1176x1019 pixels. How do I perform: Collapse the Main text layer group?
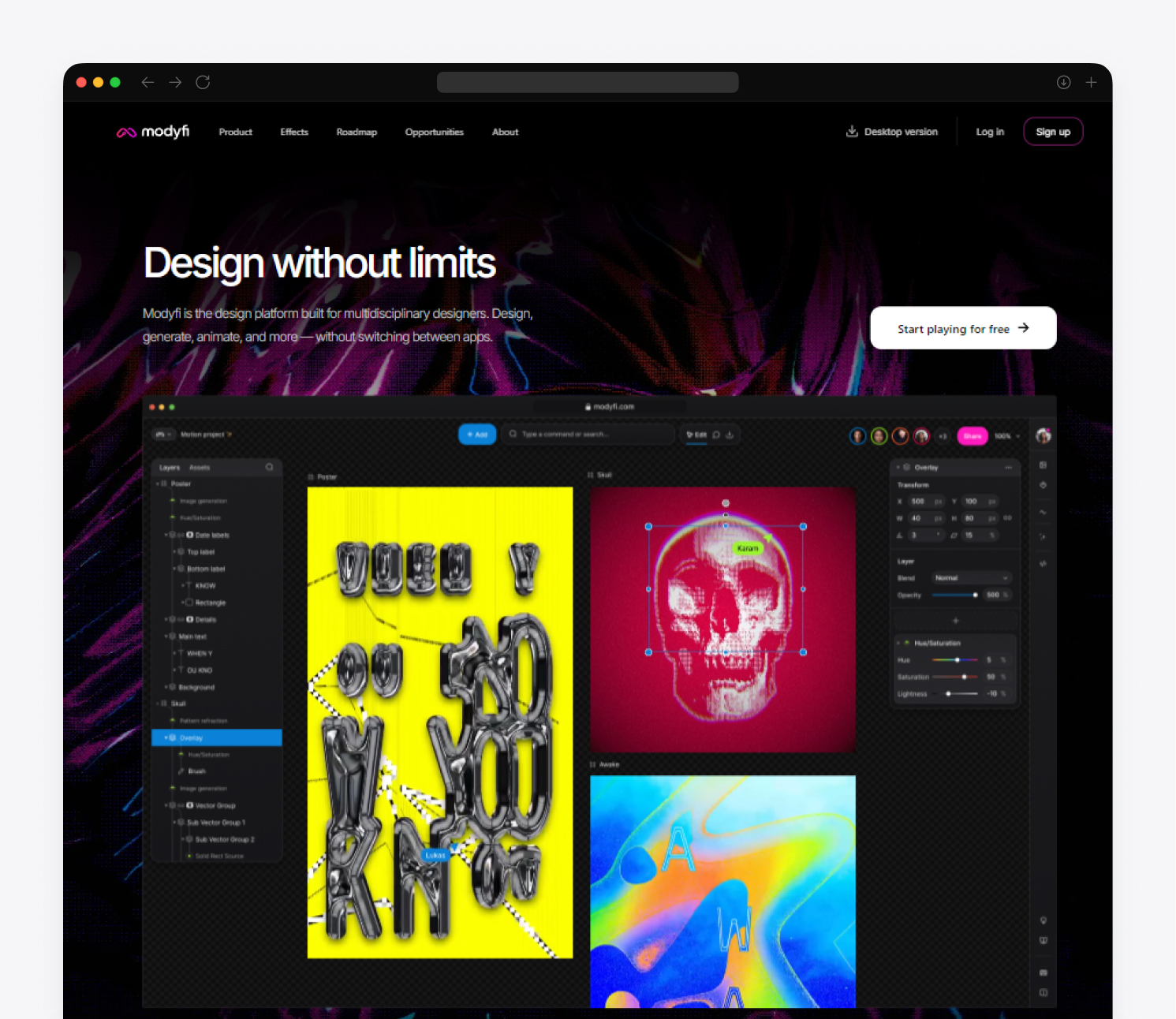click(x=166, y=636)
